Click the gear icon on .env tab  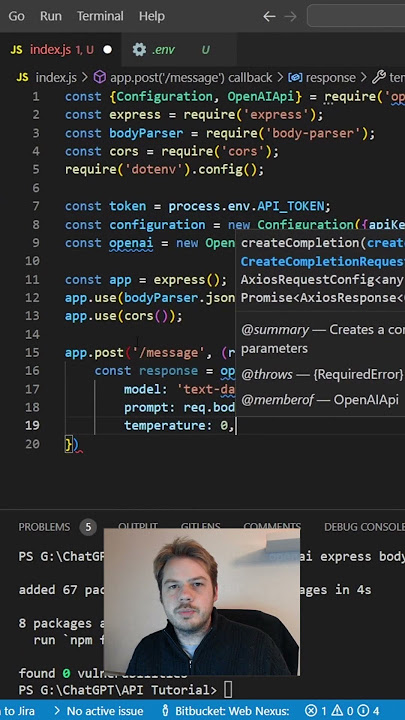click(139, 50)
